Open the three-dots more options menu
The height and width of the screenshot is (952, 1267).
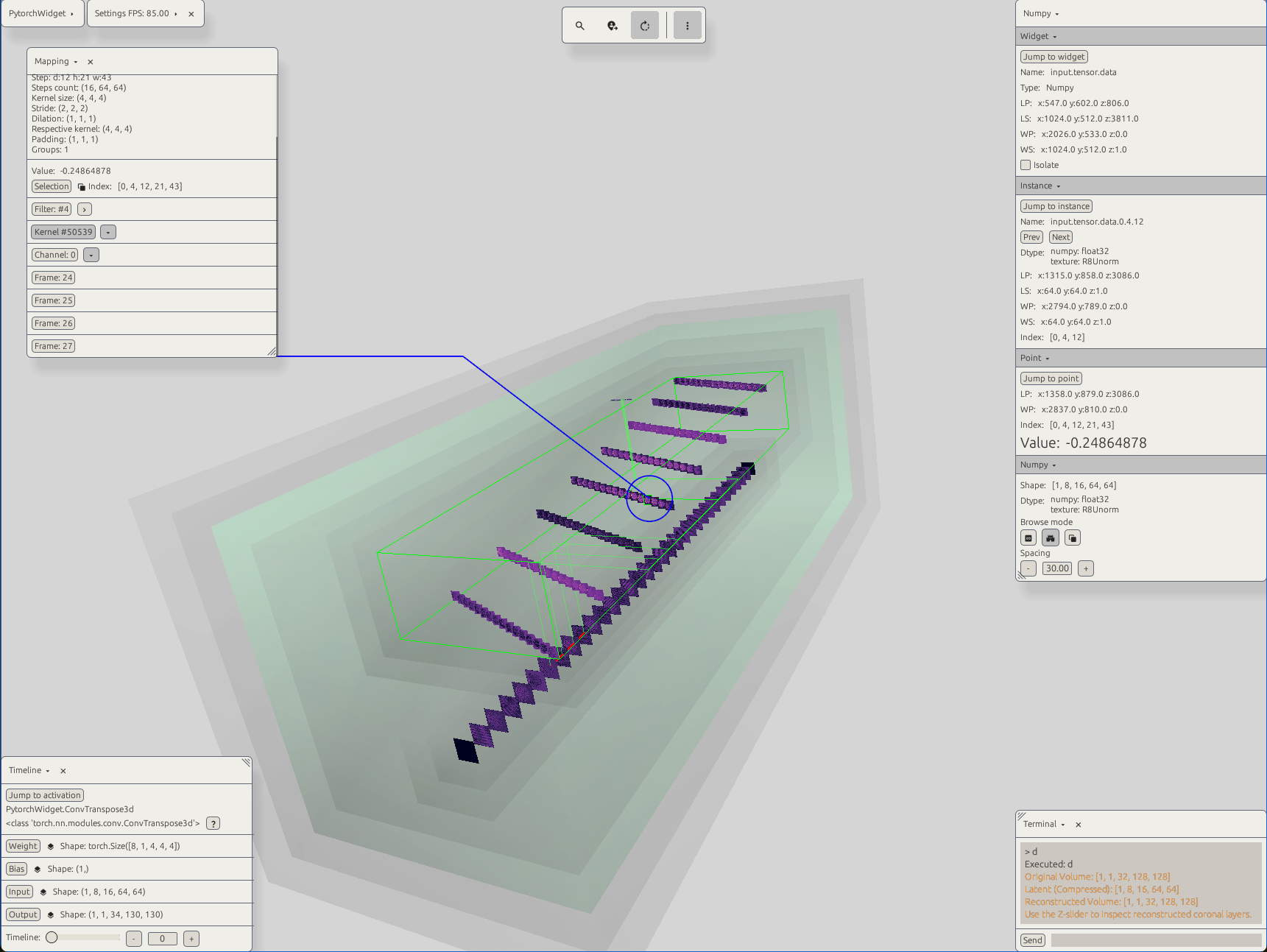click(x=688, y=26)
